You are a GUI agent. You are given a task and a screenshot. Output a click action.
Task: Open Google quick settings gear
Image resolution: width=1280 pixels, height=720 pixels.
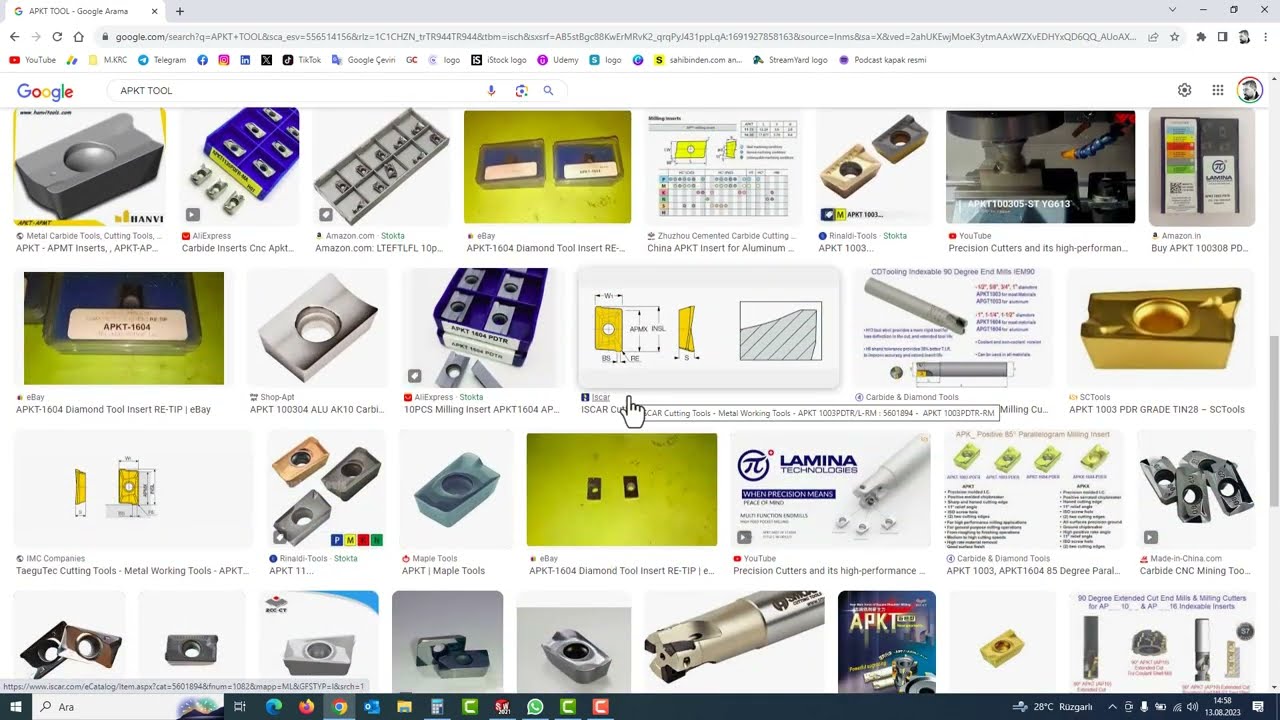click(x=1185, y=90)
